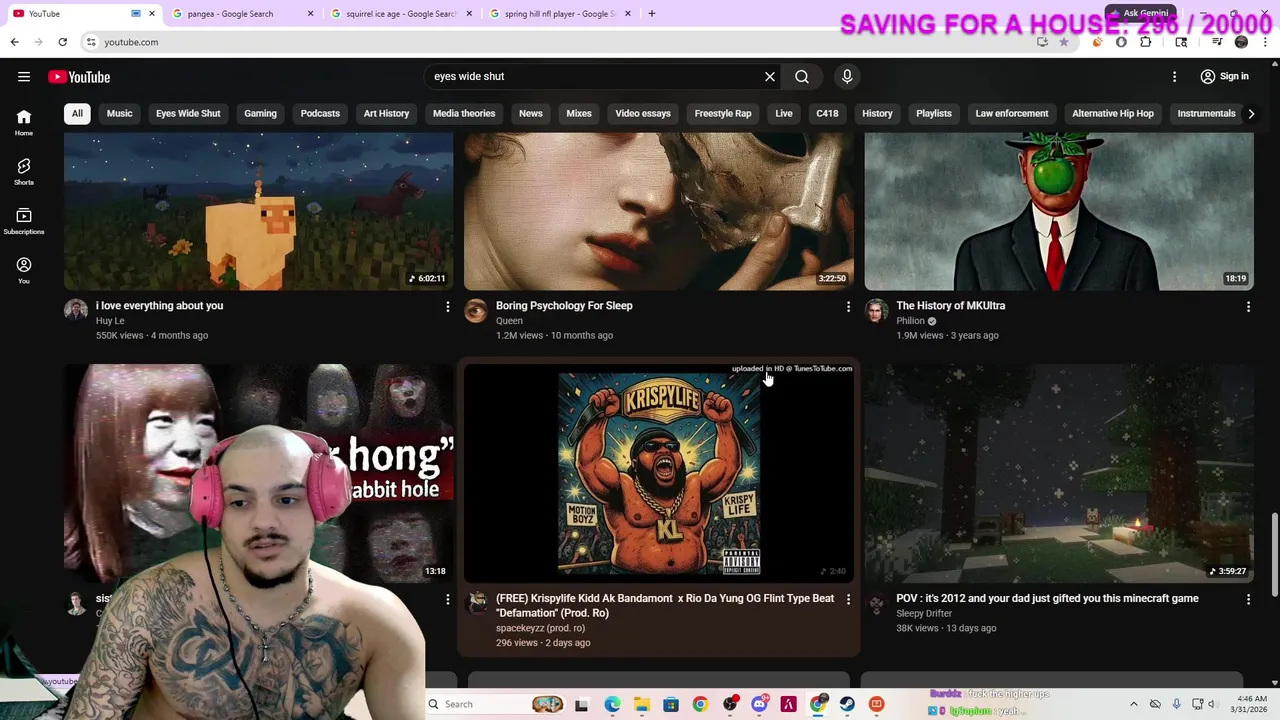Open the Chrome extensions puzzle icon

pyautogui.click(x=1146, y=42)
